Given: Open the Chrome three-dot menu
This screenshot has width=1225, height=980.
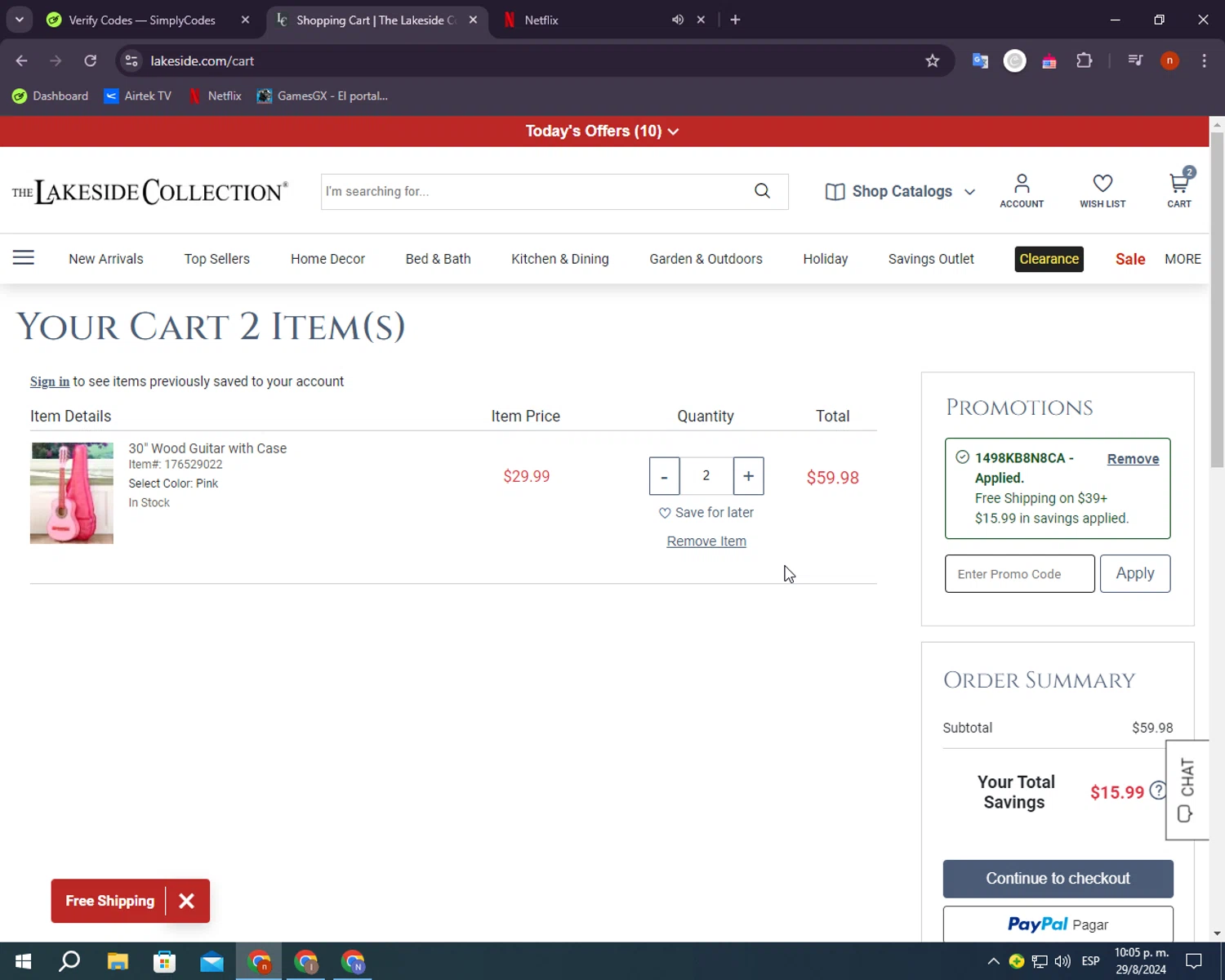Looking at the screenshot, I should coord(1204,60).
